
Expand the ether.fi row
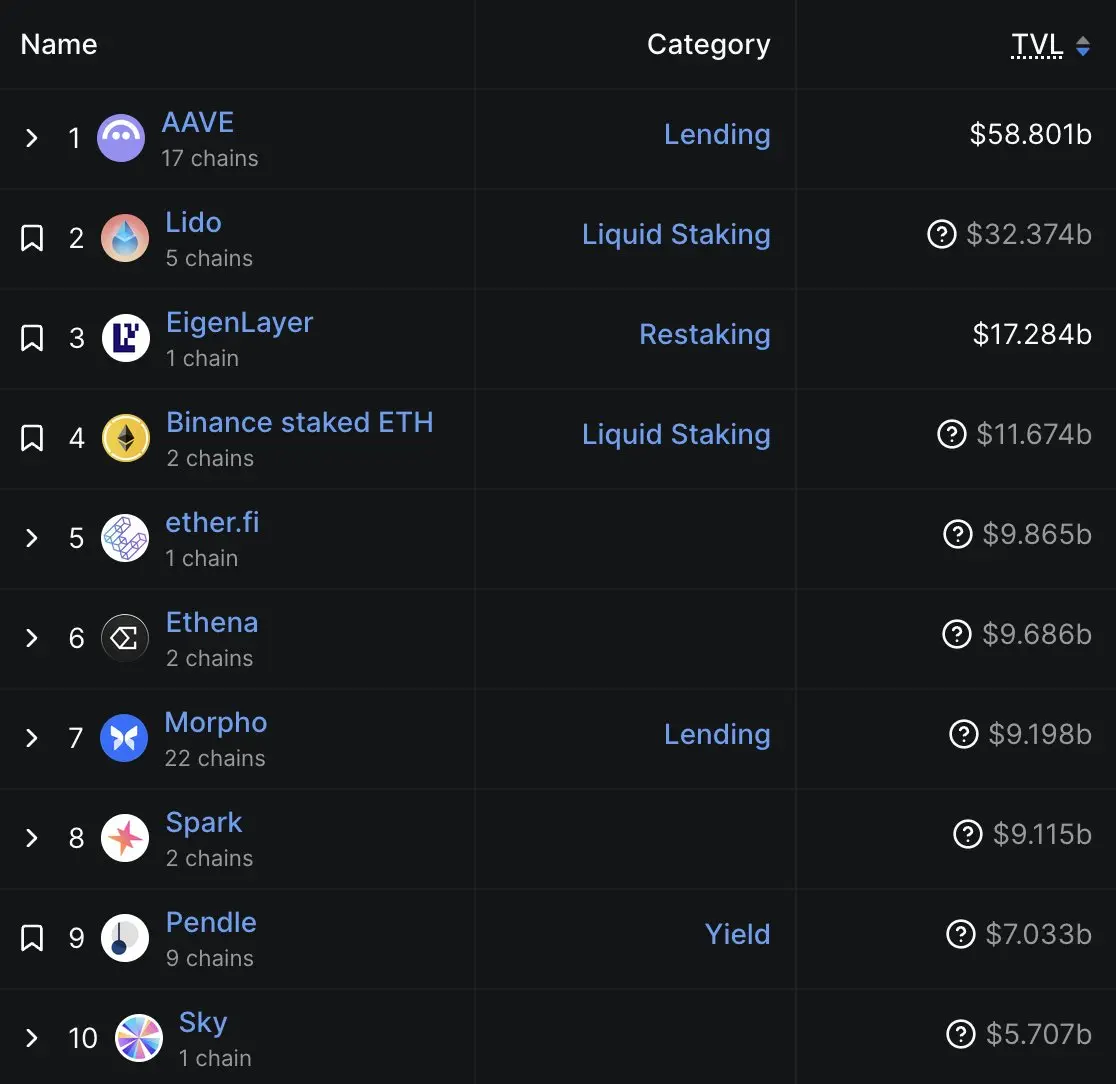(31, 538)
